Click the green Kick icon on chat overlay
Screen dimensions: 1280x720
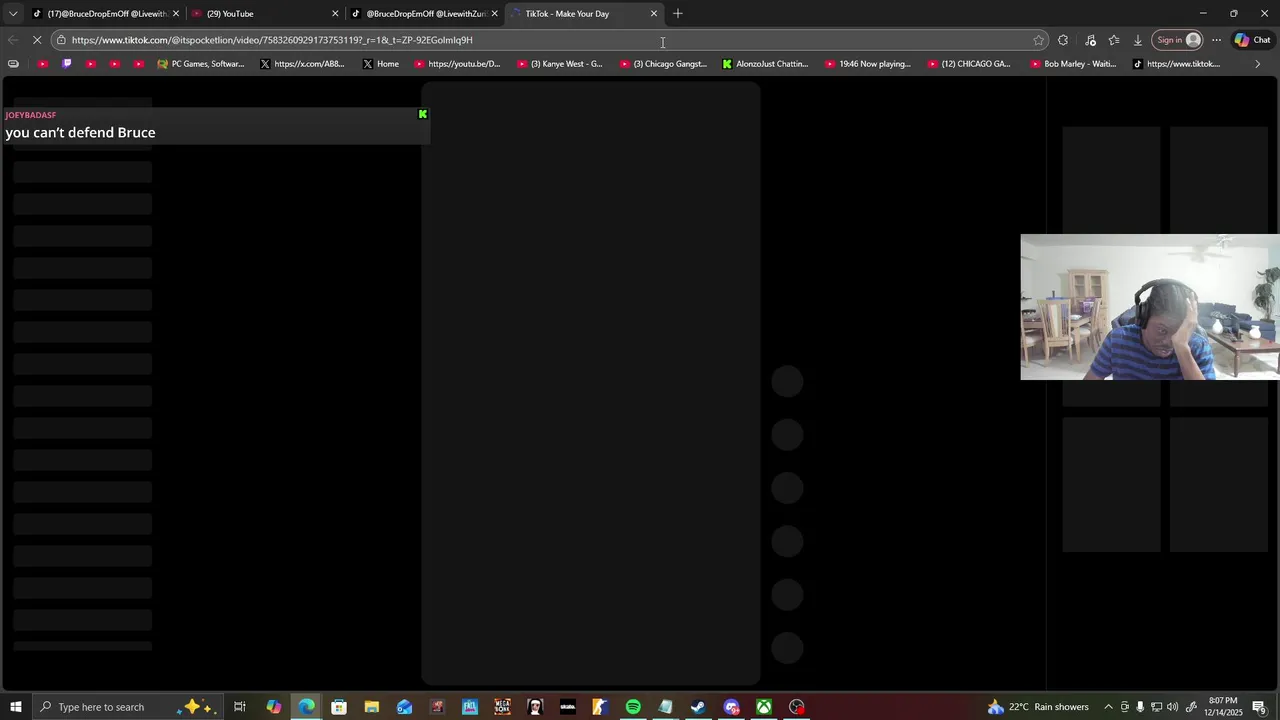click(423, 114)
